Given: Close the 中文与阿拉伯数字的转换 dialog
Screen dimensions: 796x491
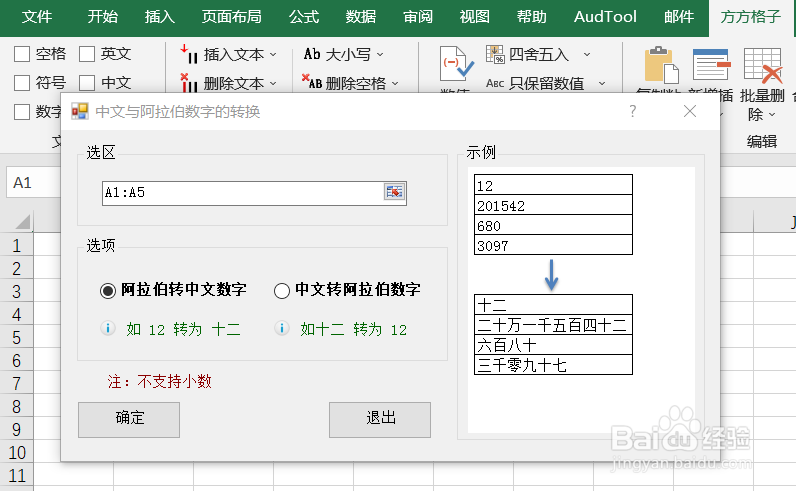Looking at the screenshot, I should coord(689,111).
